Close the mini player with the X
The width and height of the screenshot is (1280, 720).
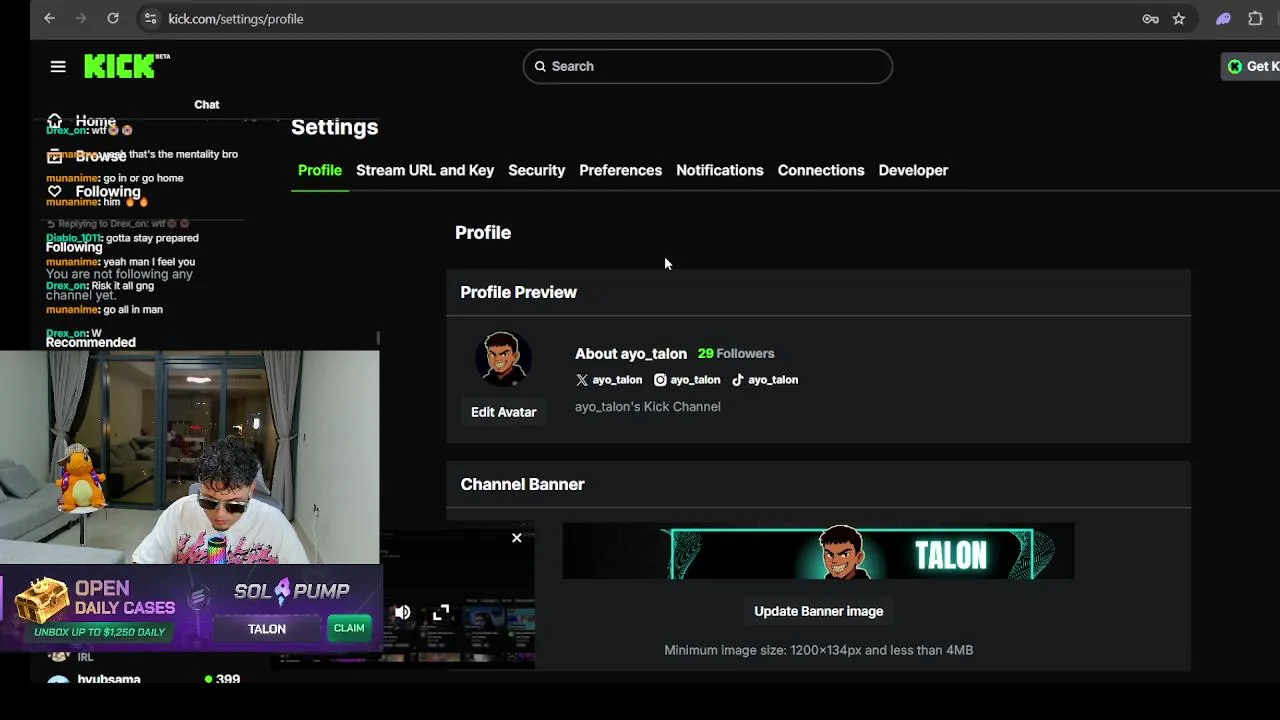point(517,538)
